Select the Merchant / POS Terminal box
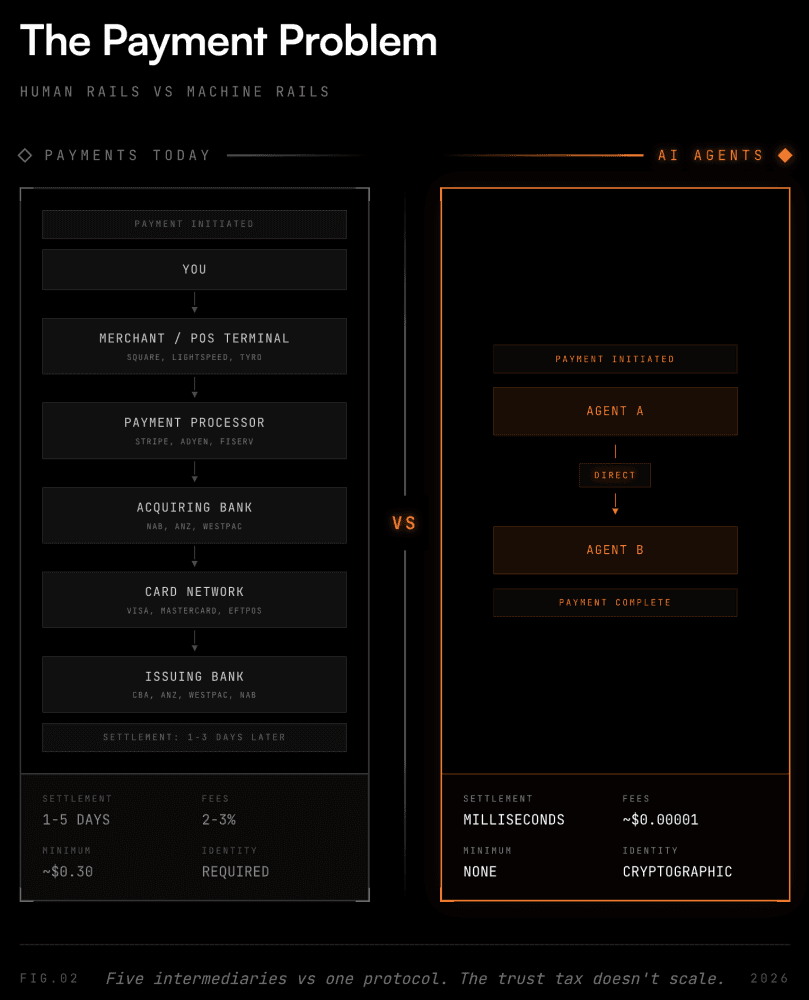The width and height of the screenshot is (809, 1000). [x=194, y=346]
